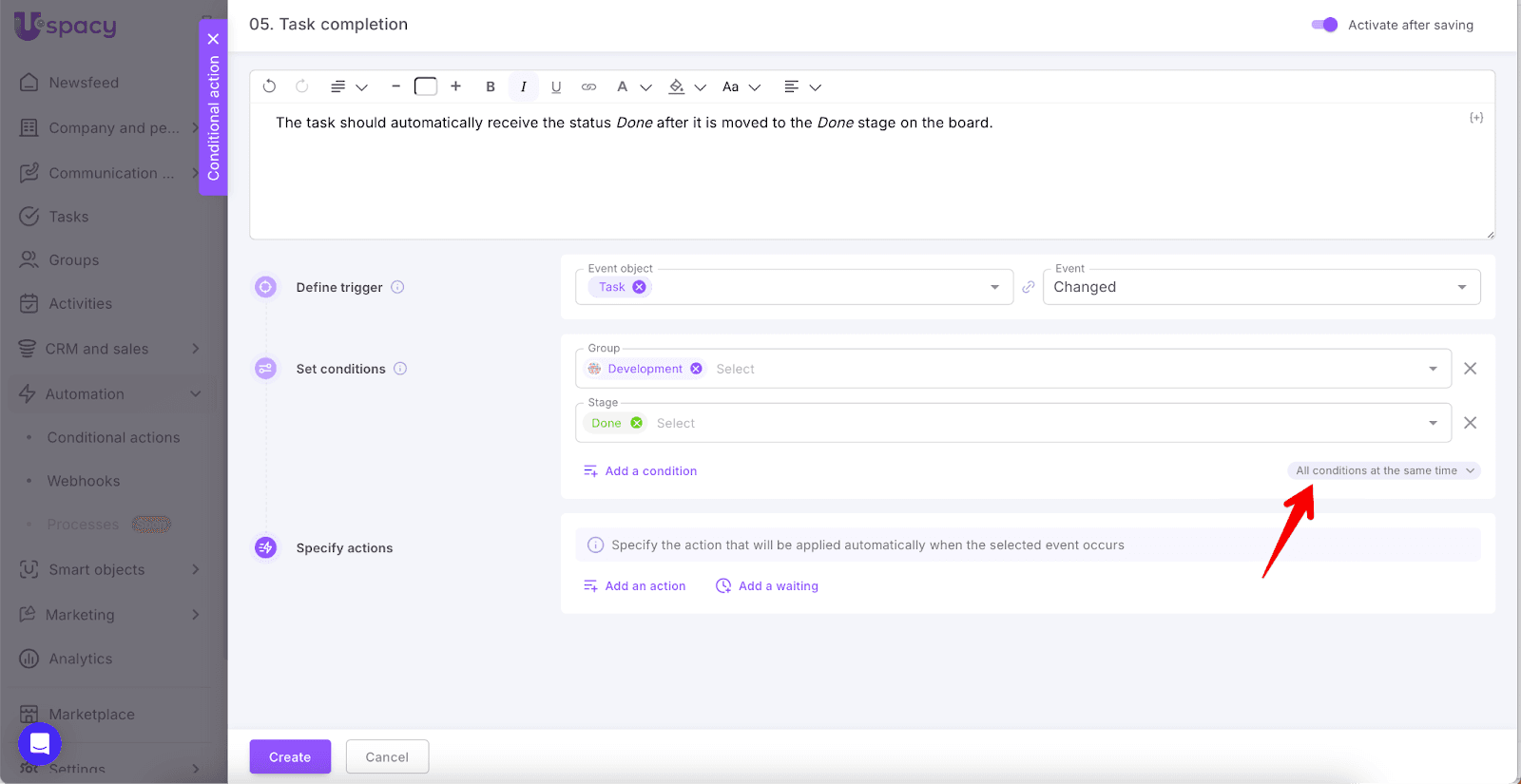The width and height of the screenshot is (1521, 784).
Task: Toggle bold formatting in the editor
Action: pos(491,86)
